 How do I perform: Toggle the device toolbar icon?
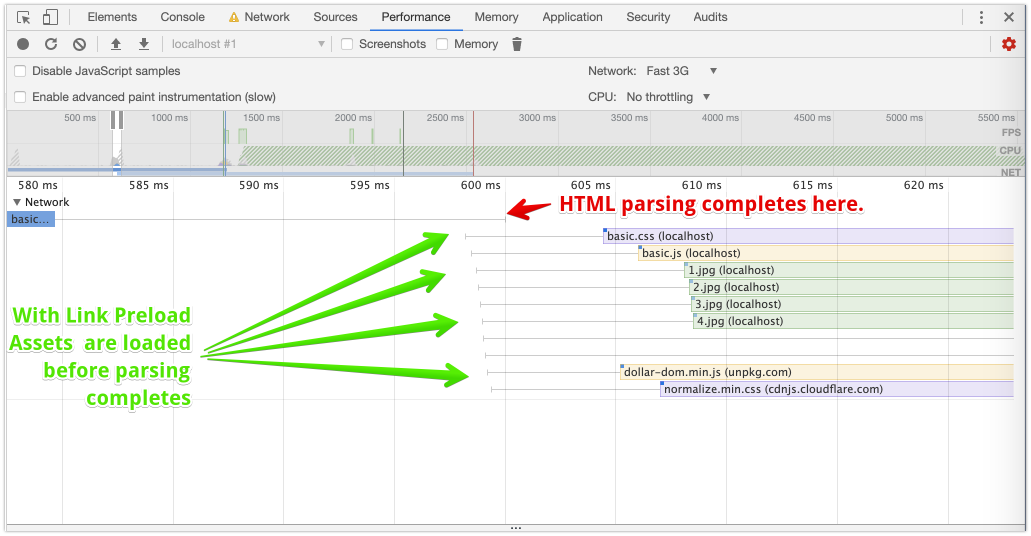click(x=50, y=17)
